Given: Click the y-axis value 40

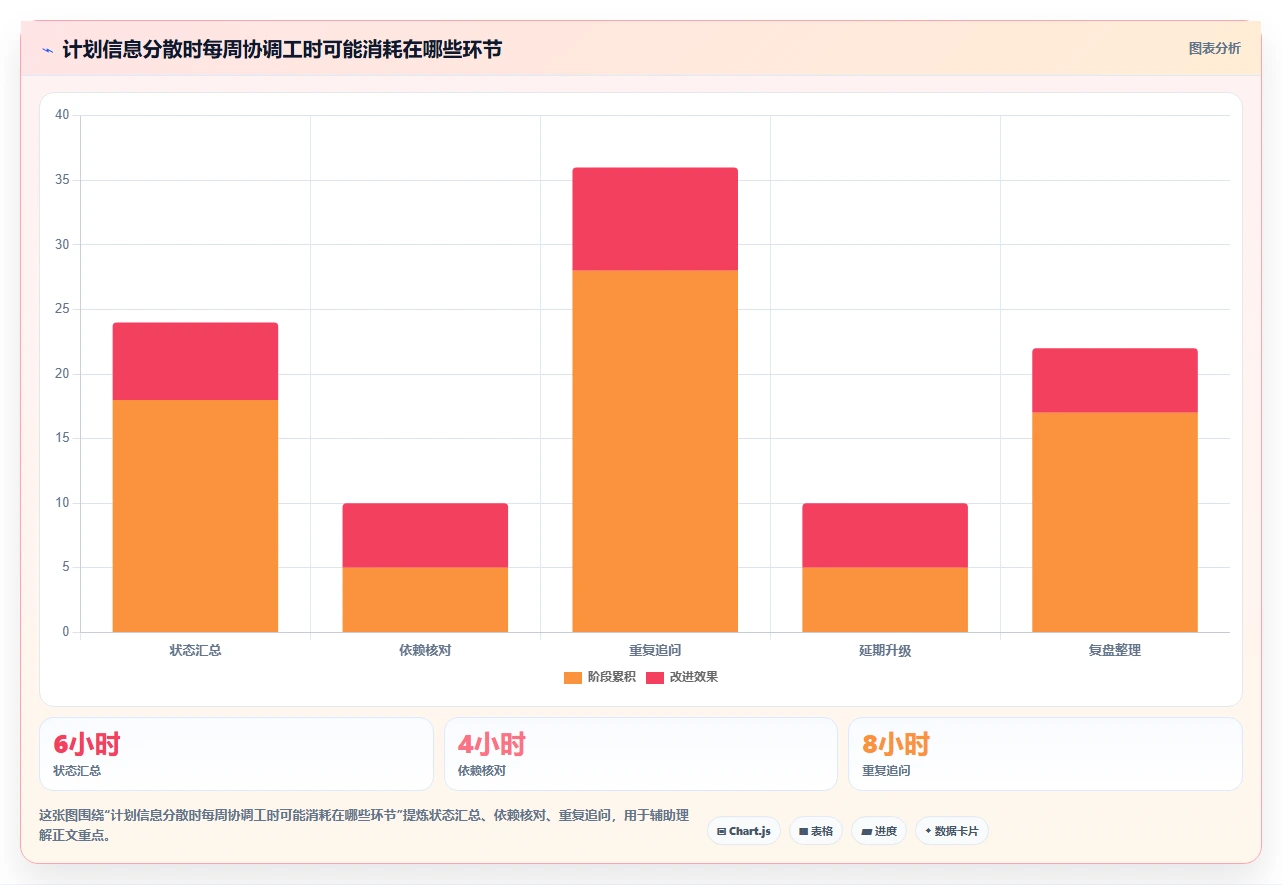Looking at the screenshot, I should pos(62,115).
